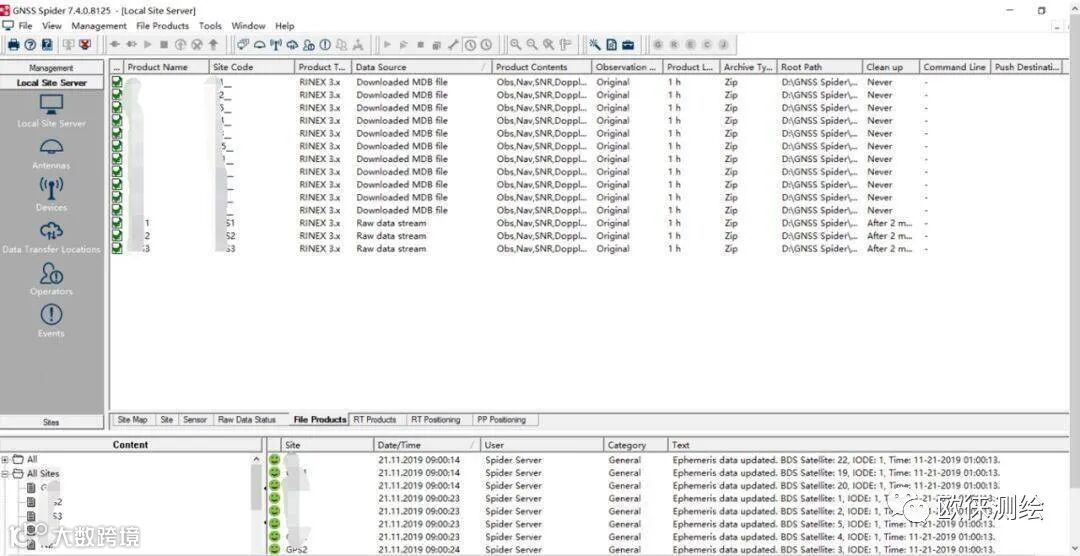The image size is (1080, 556).
Task: Open the Tools menu
Action: pyautogui.click(x=210, y=25)
